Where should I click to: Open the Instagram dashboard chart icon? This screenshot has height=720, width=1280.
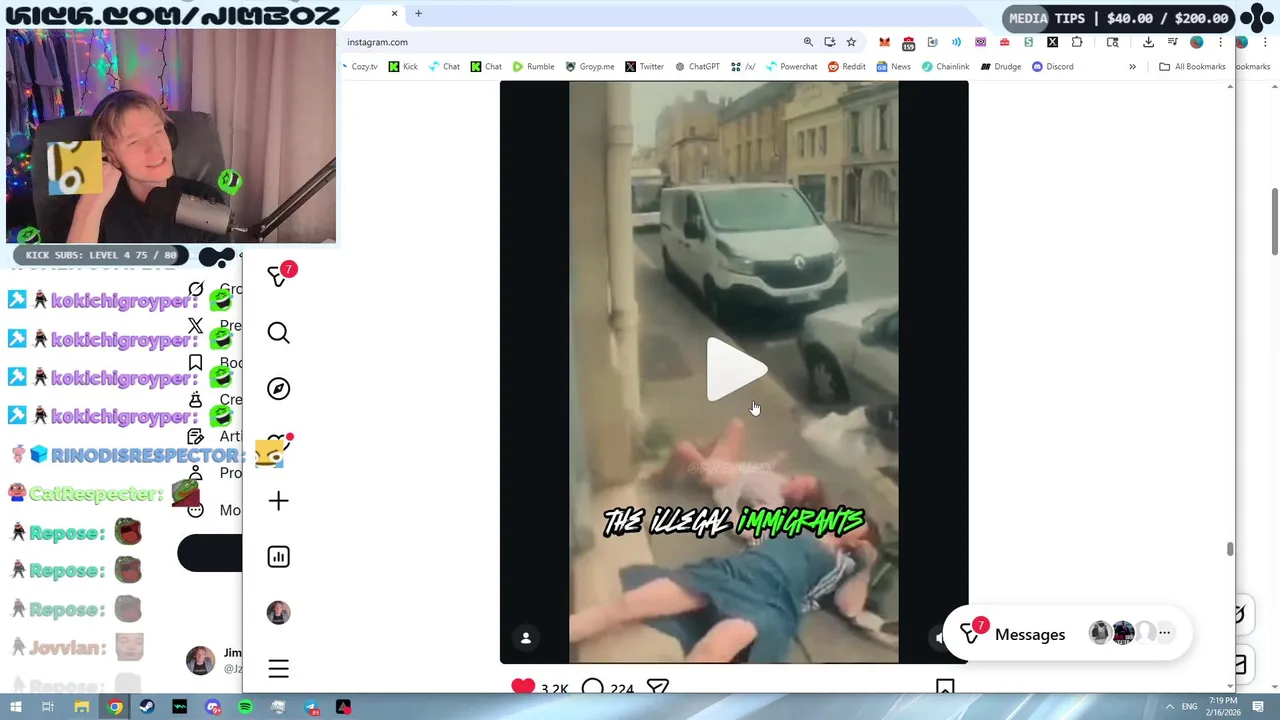point(279,557)
